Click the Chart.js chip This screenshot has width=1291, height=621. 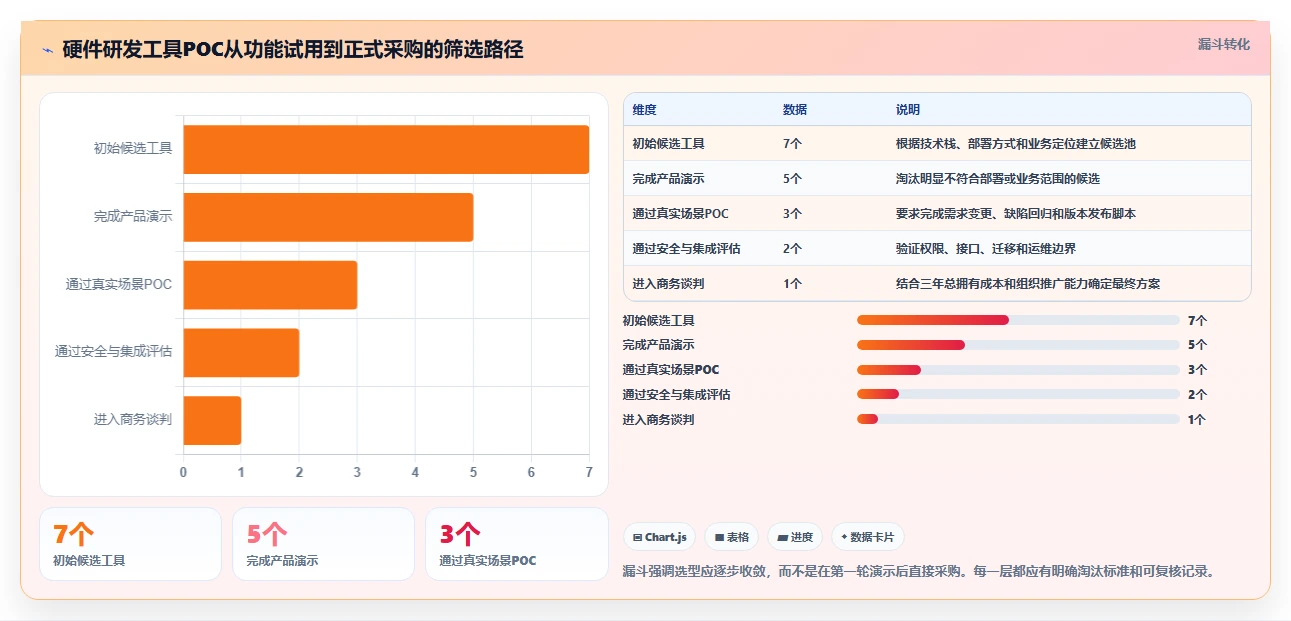(x=659, y=537)
